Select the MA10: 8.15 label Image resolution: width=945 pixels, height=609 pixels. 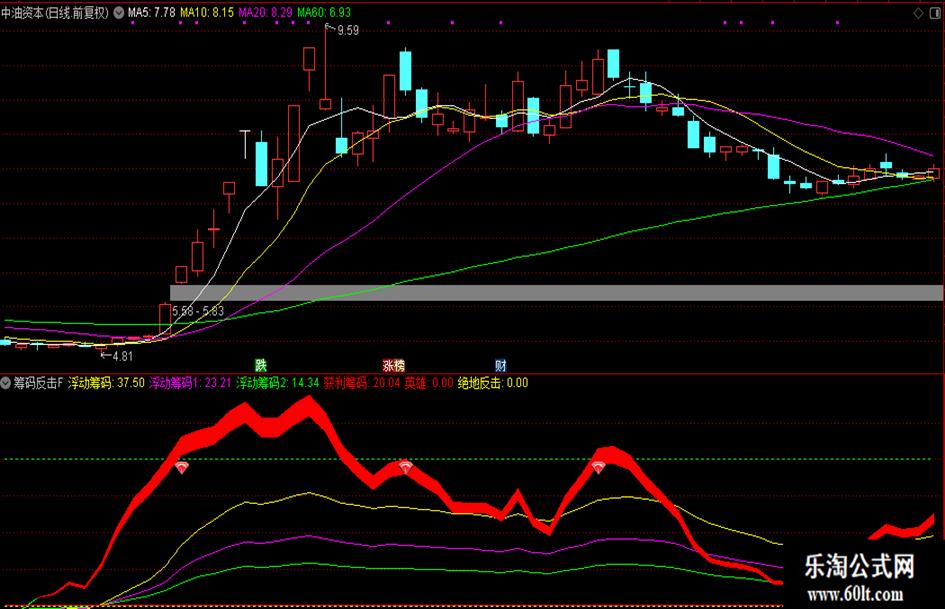[207, 12]
